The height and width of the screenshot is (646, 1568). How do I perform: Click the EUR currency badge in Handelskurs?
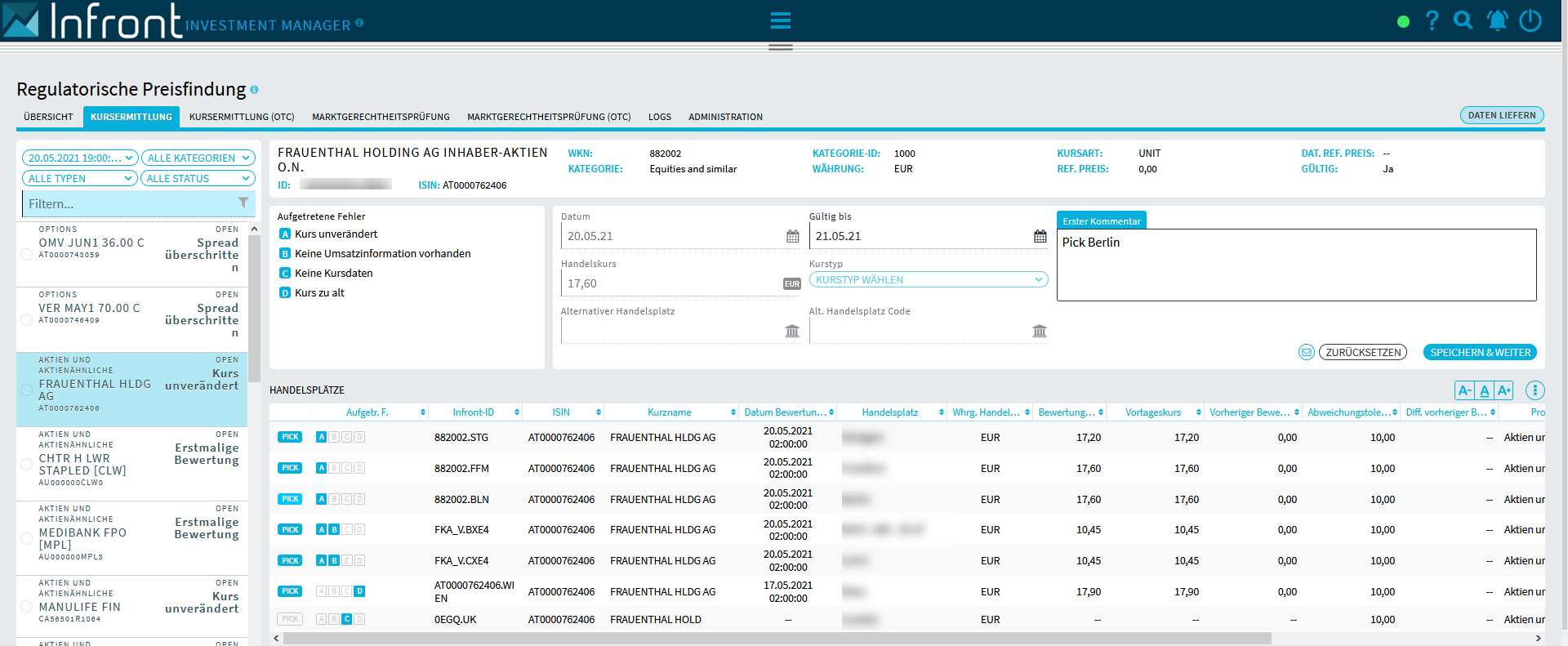tap(791, 284)
